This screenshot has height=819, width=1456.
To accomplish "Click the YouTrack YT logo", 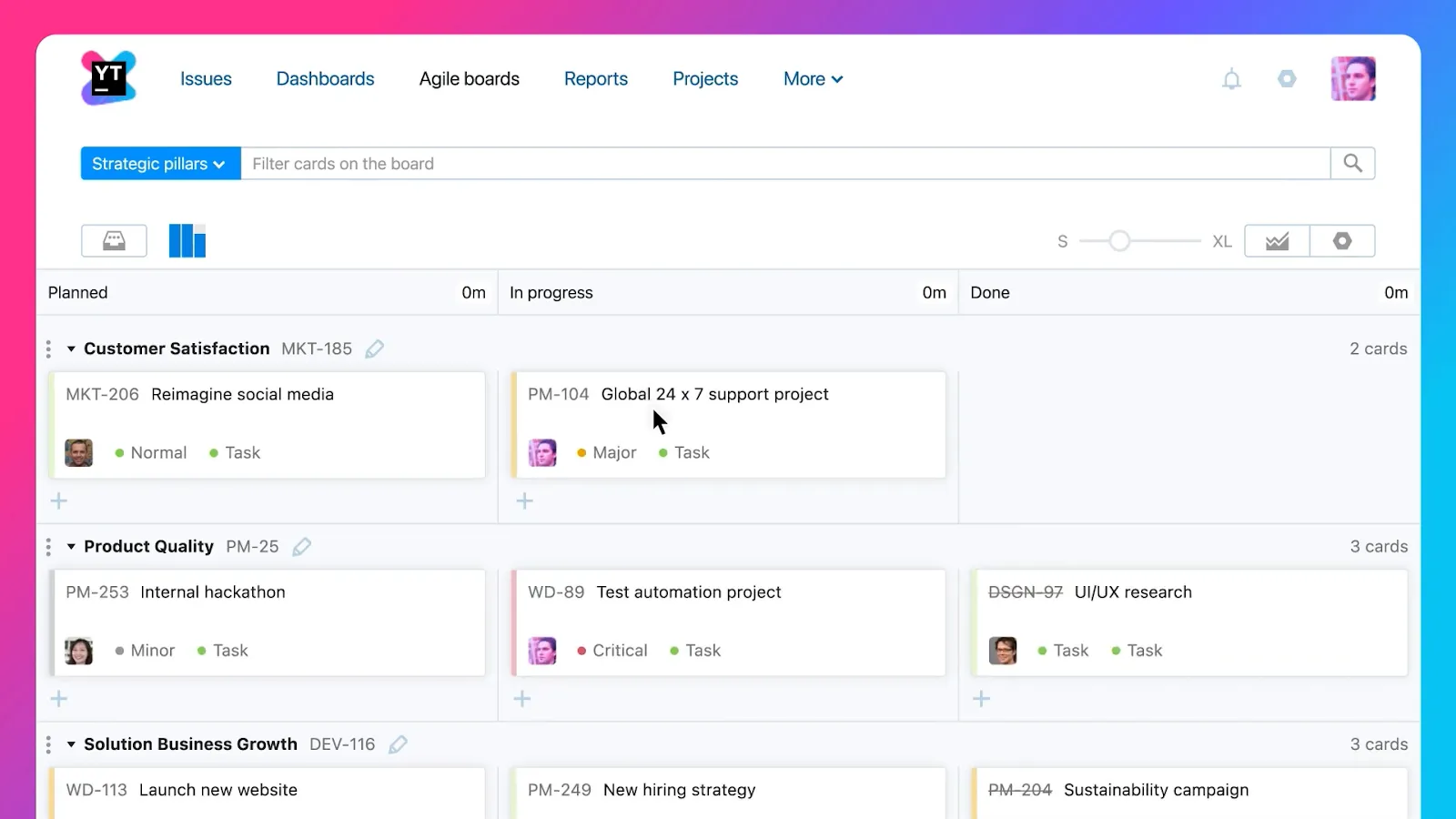I will [x=108, y=78].
